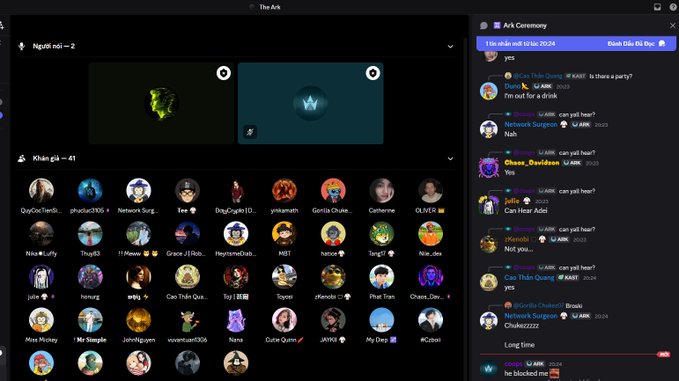Click Duno's avatar in the chat
The height and width of the screenshot is (381, 679).
[488, 91]
